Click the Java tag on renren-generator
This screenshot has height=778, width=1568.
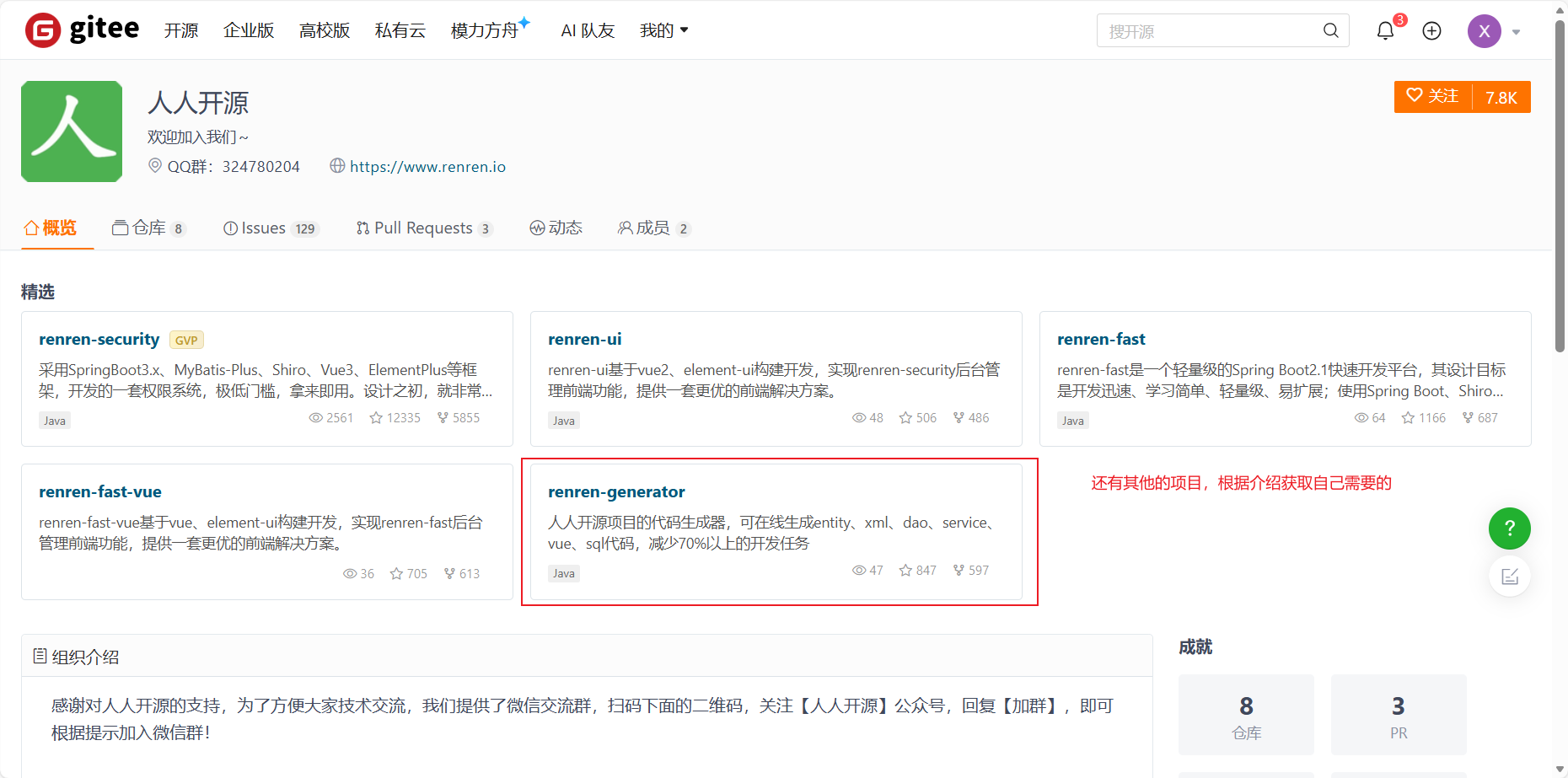point(564,573)
